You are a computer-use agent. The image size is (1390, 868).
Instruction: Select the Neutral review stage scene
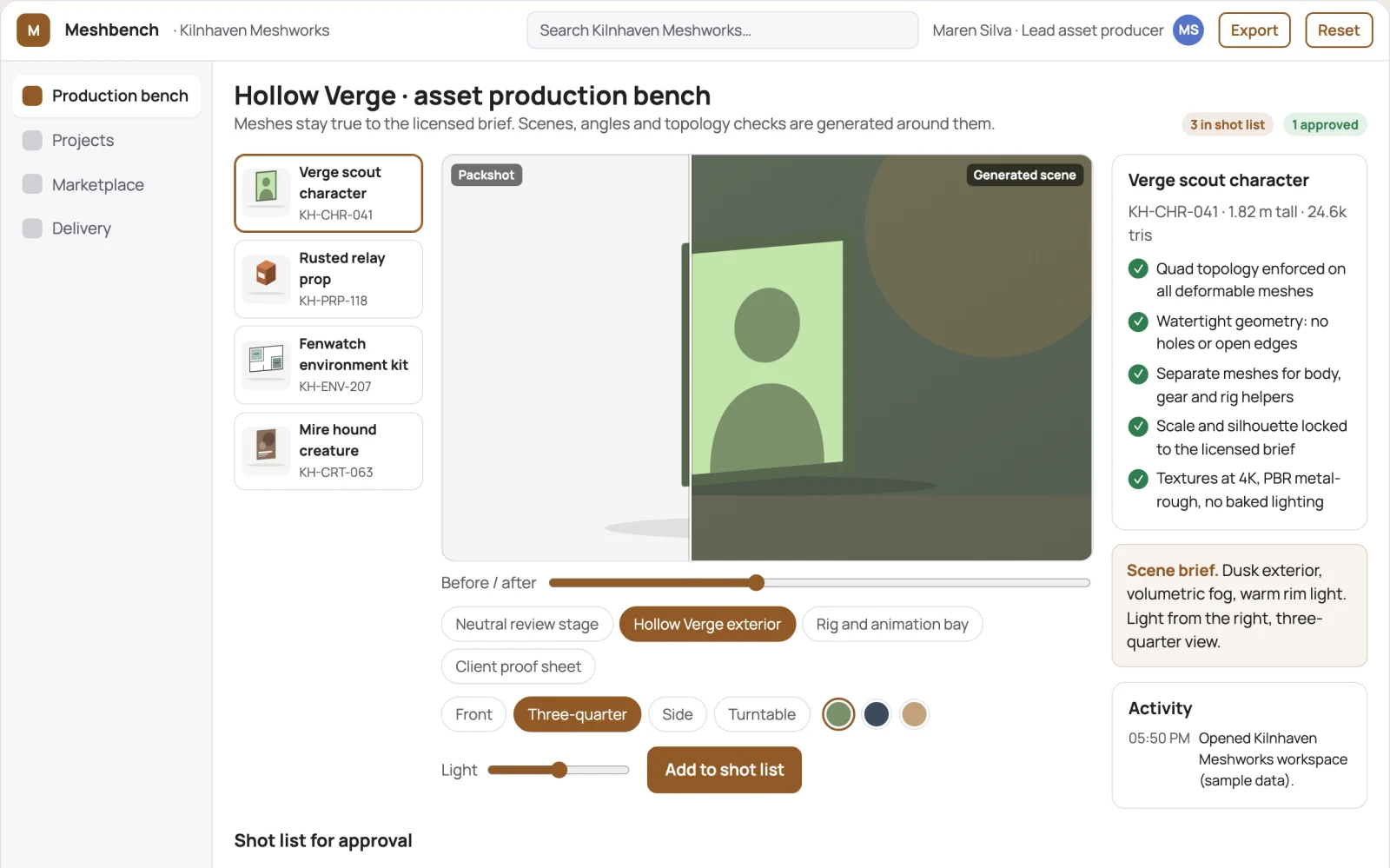coord(527,625)
